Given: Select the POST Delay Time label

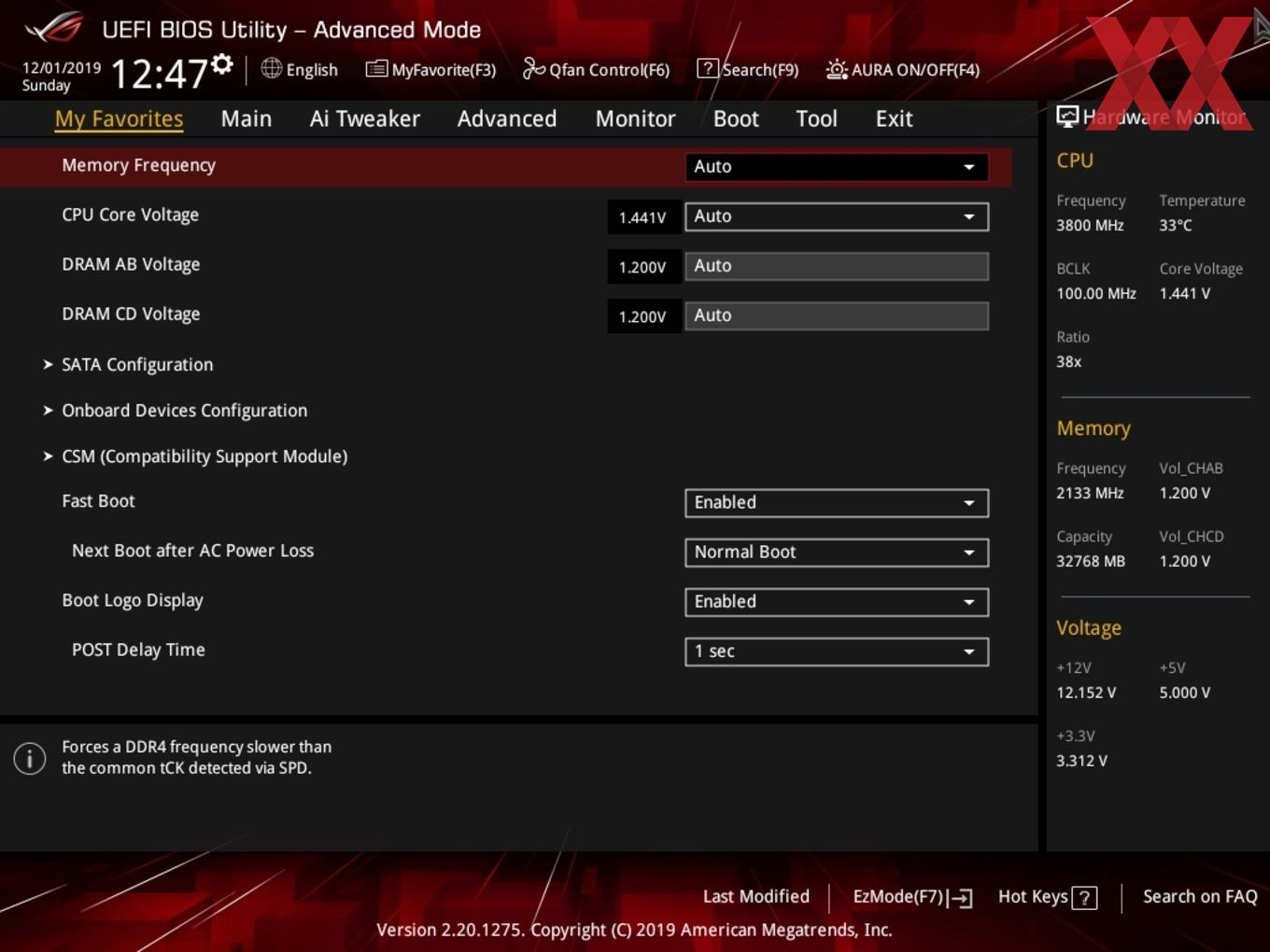Looking at the screenshot, I should tap(138, 650).
